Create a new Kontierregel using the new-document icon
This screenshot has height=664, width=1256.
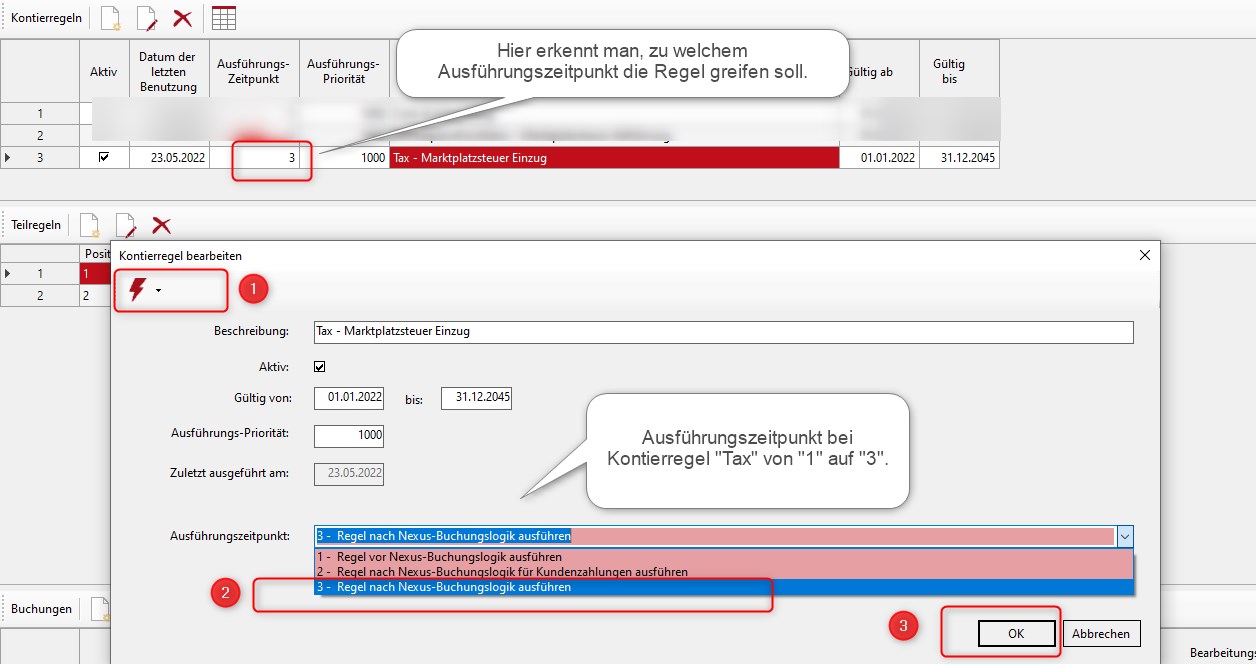(108, 17)
